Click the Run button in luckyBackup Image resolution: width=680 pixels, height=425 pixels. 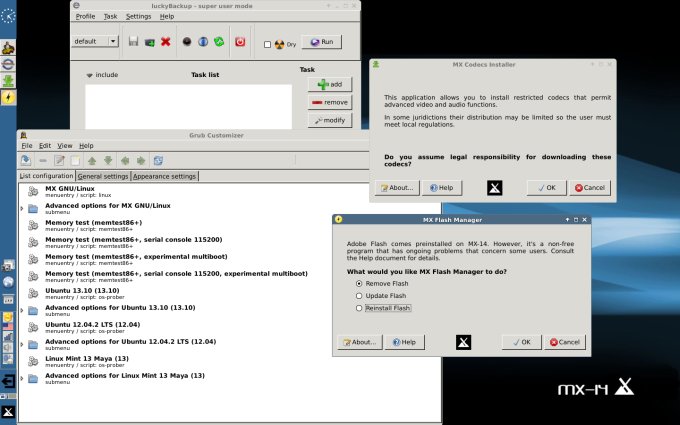tap(322, 42)
